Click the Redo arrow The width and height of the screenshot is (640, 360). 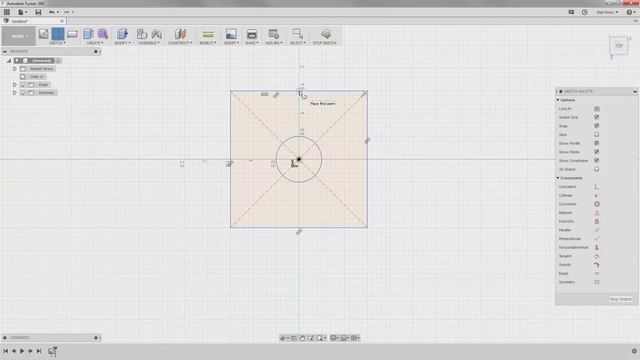click(66, 12)
